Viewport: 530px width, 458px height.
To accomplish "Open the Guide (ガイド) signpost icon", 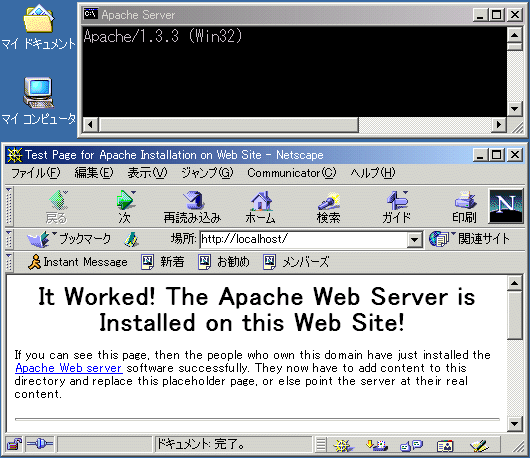I will pos(396,207).
